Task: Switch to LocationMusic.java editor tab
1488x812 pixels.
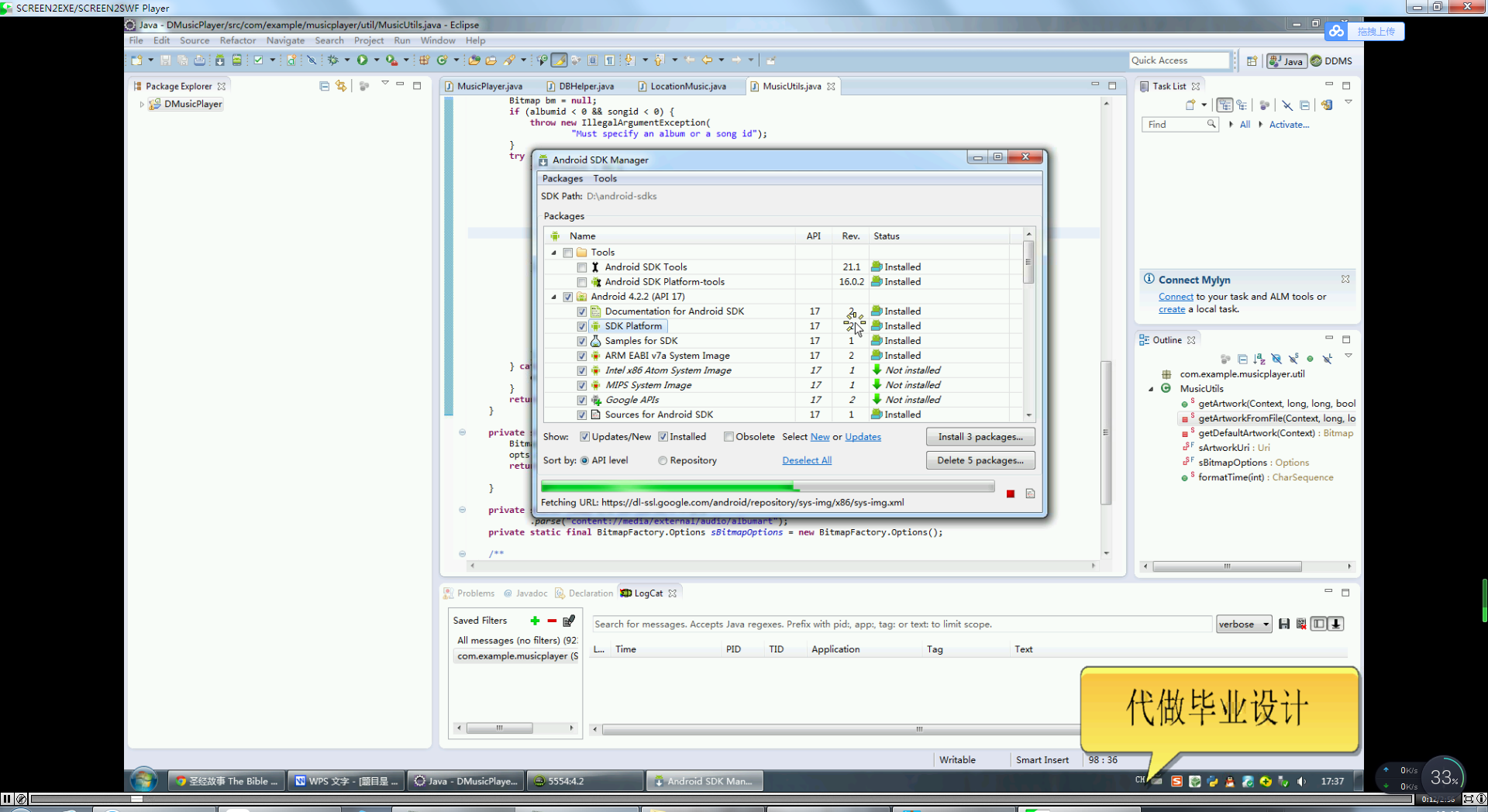Action: [681, 86]
